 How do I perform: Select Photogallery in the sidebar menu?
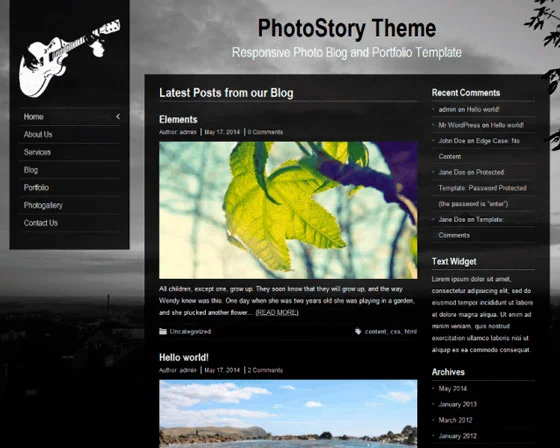(x=43, y=205)
